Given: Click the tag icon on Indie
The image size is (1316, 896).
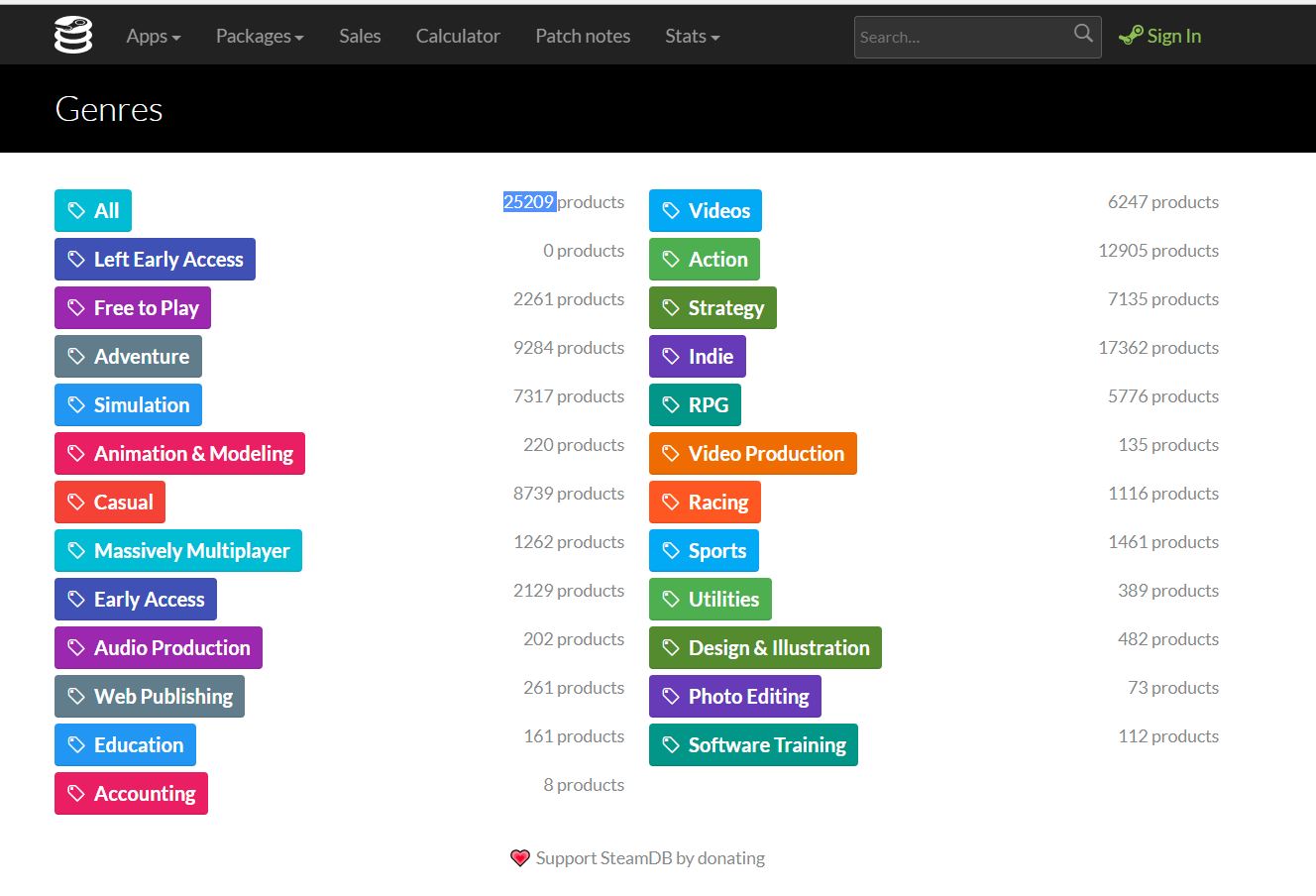Looking at the screenshot, I should pyautogui.click(x=671, y=356).
